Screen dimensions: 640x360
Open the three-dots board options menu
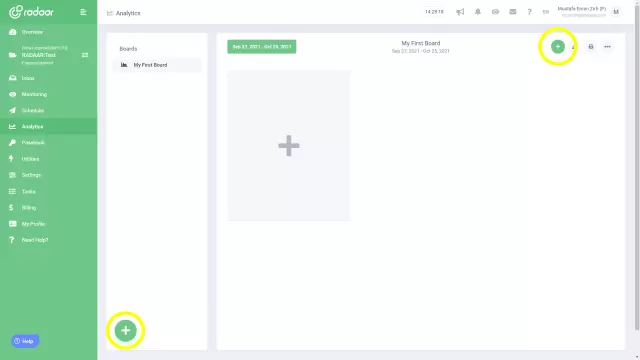[607, 47]
